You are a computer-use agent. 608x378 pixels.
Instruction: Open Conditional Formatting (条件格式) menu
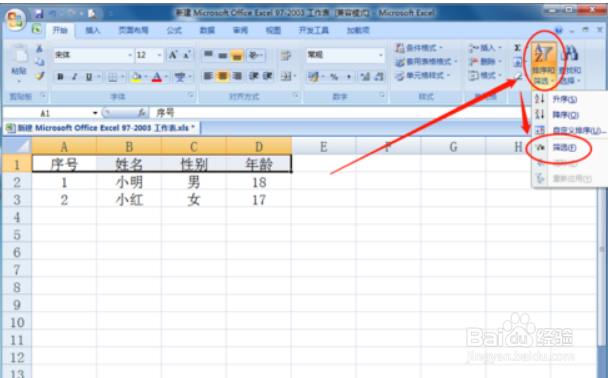(419, 48)
